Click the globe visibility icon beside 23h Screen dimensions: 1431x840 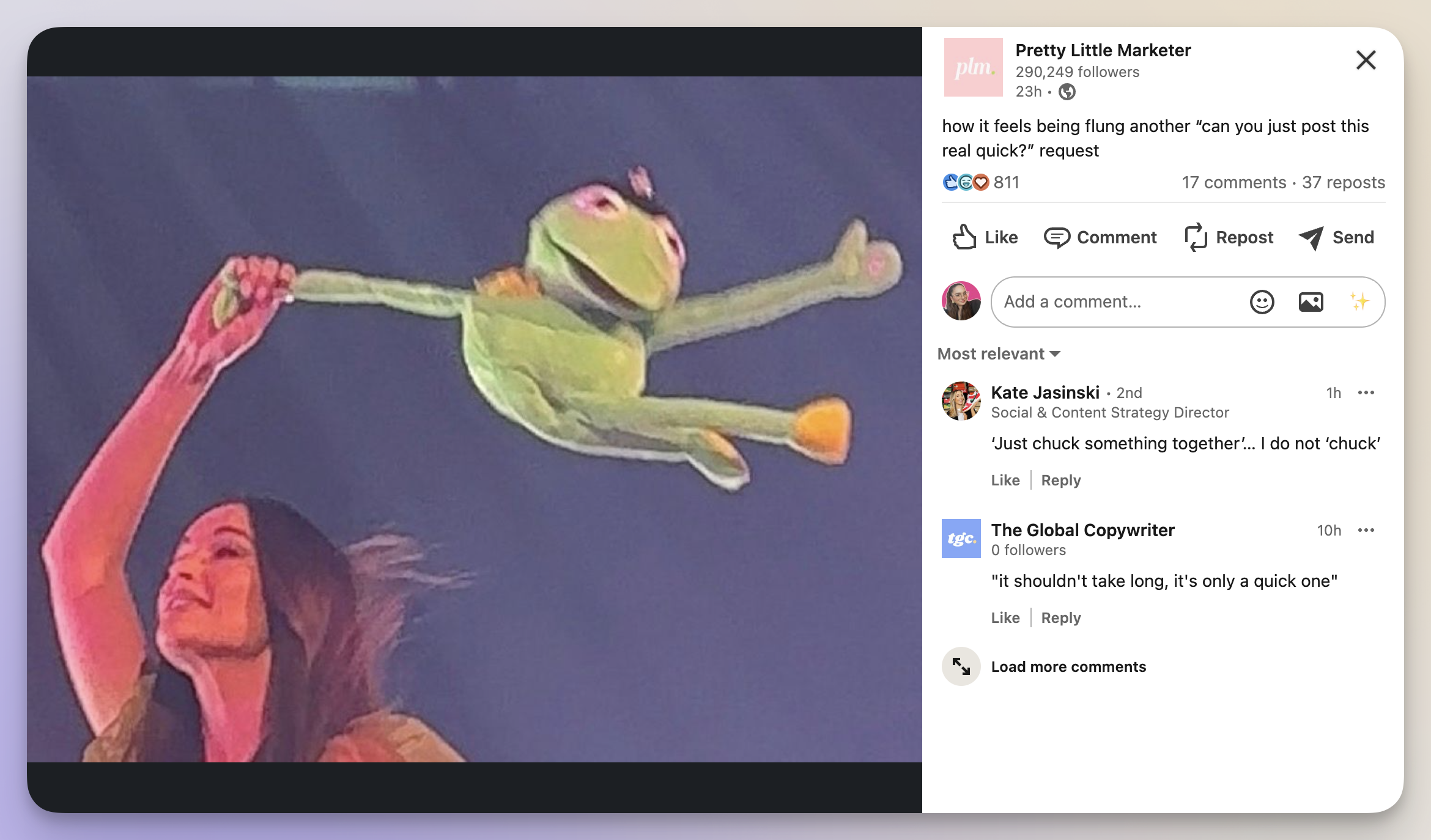pos(1067,92)
